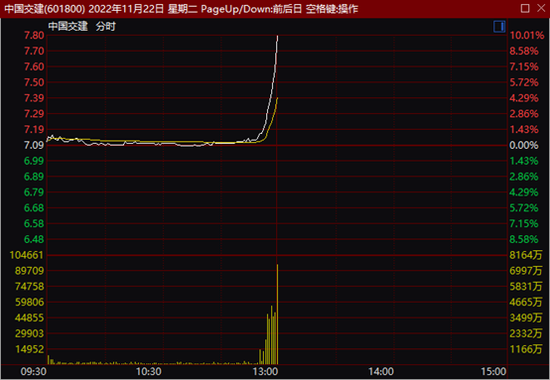Select the 6.58 price axis label
The height and width of the screenshot is (380, 550).
click(x=34, y=224)
